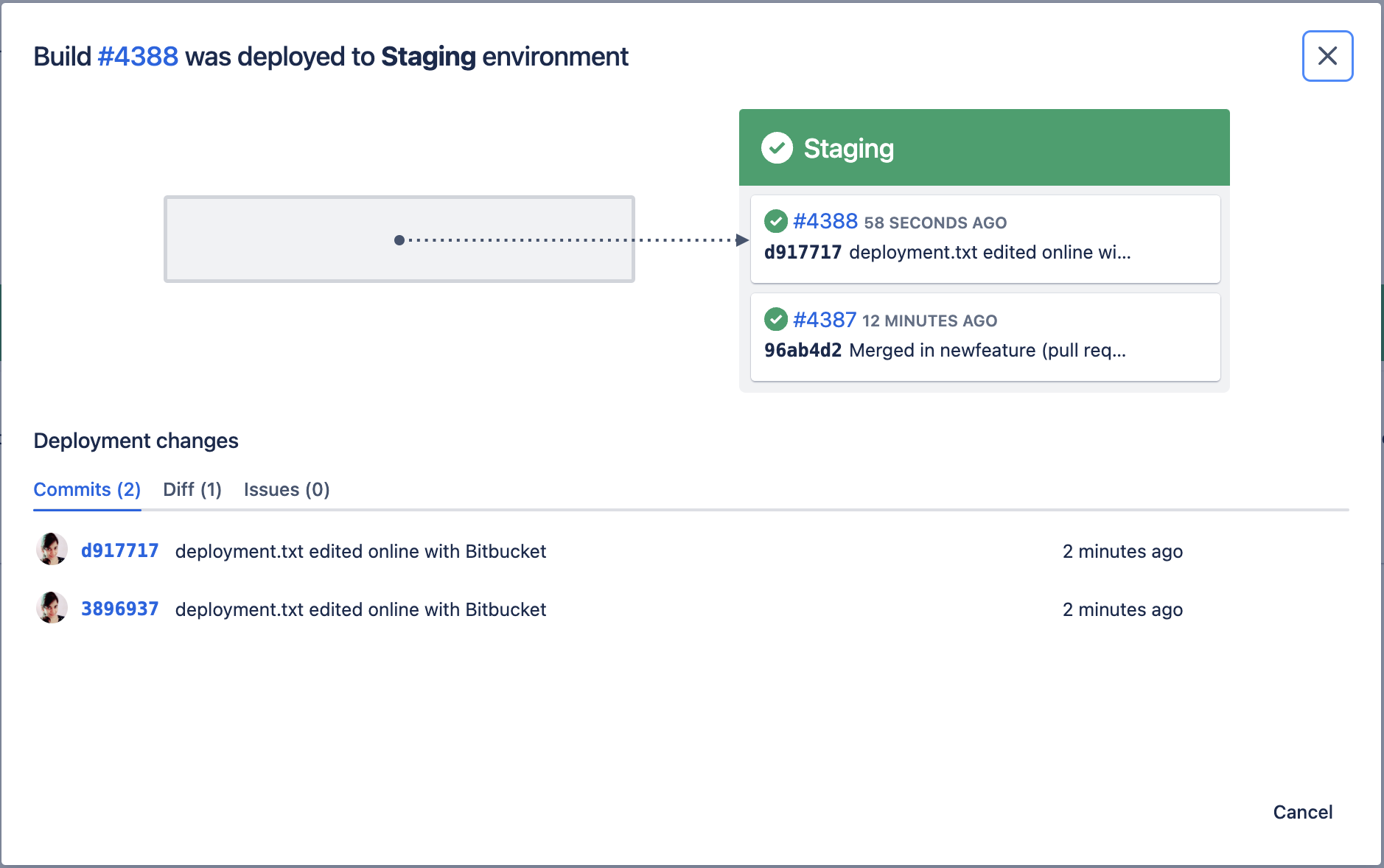The width and height of the screenshot is (1384, 868).
Task: Click the avatar beside commit d917717
Action: [52, 550]
